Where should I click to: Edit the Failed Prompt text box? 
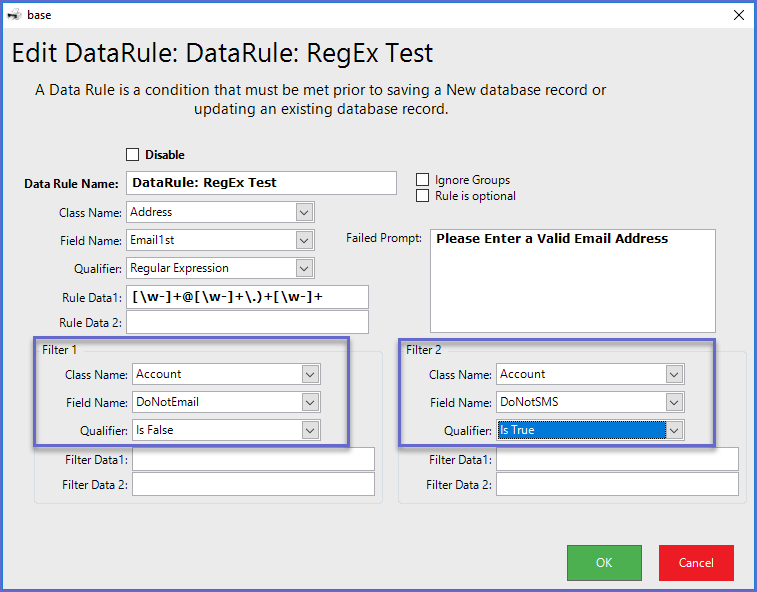[x=572, y=281]
